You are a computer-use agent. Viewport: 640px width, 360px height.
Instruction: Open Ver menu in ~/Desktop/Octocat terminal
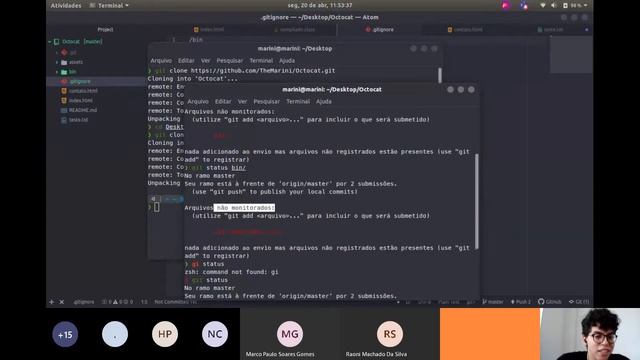(x=242, y=101)
